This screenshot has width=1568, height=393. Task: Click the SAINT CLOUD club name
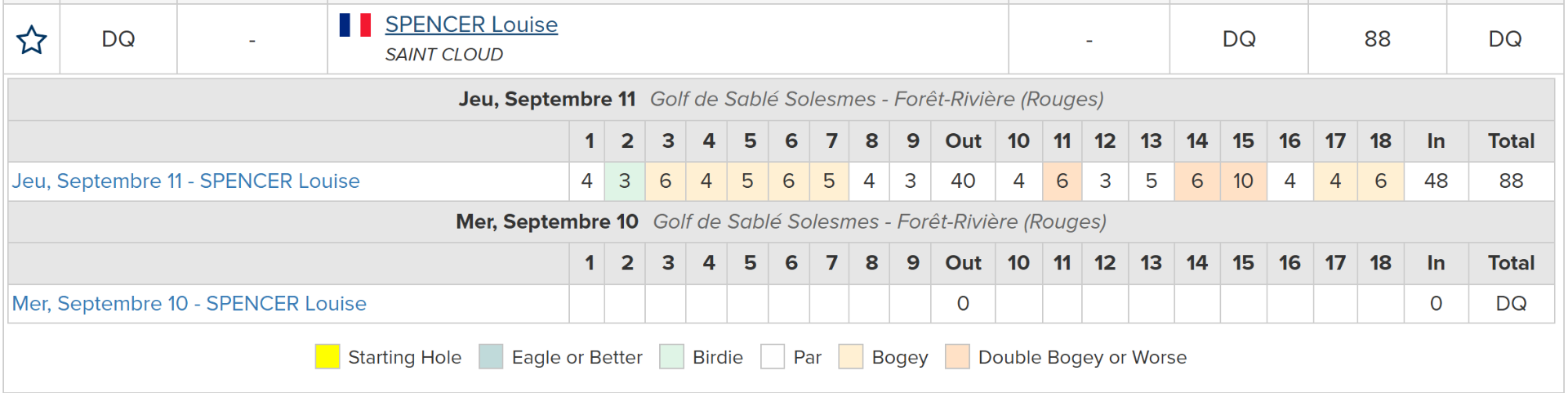(444, 55)
